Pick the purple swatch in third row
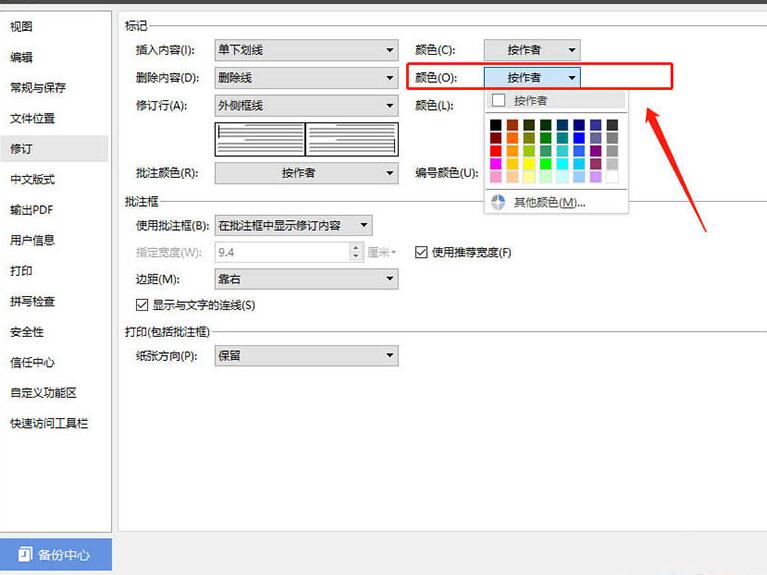The height and width of the screenshot is (575, 767). [595, 151]
